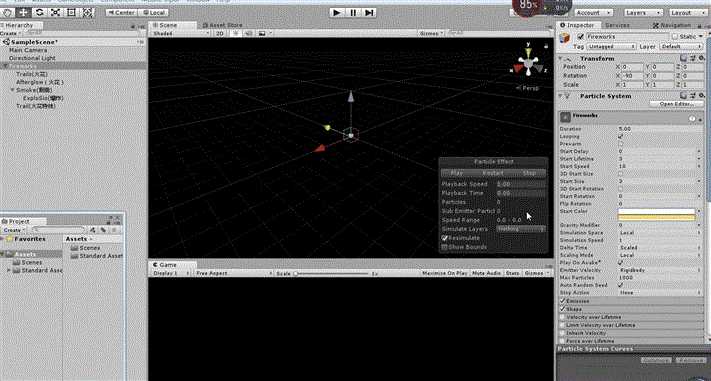Viewport: 711px width, 381px height.
Task: Click the Start Color yellow swatch
Action: (x=657, y=218)
